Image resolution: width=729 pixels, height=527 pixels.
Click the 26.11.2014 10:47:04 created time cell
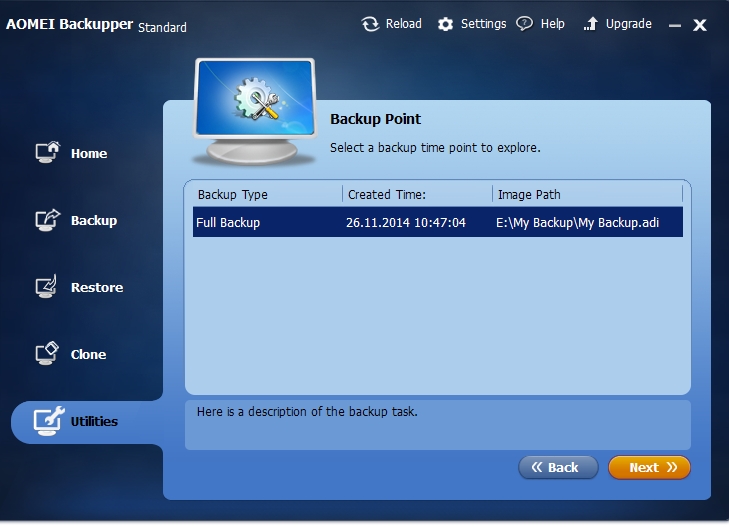click(x=406, y=223)
